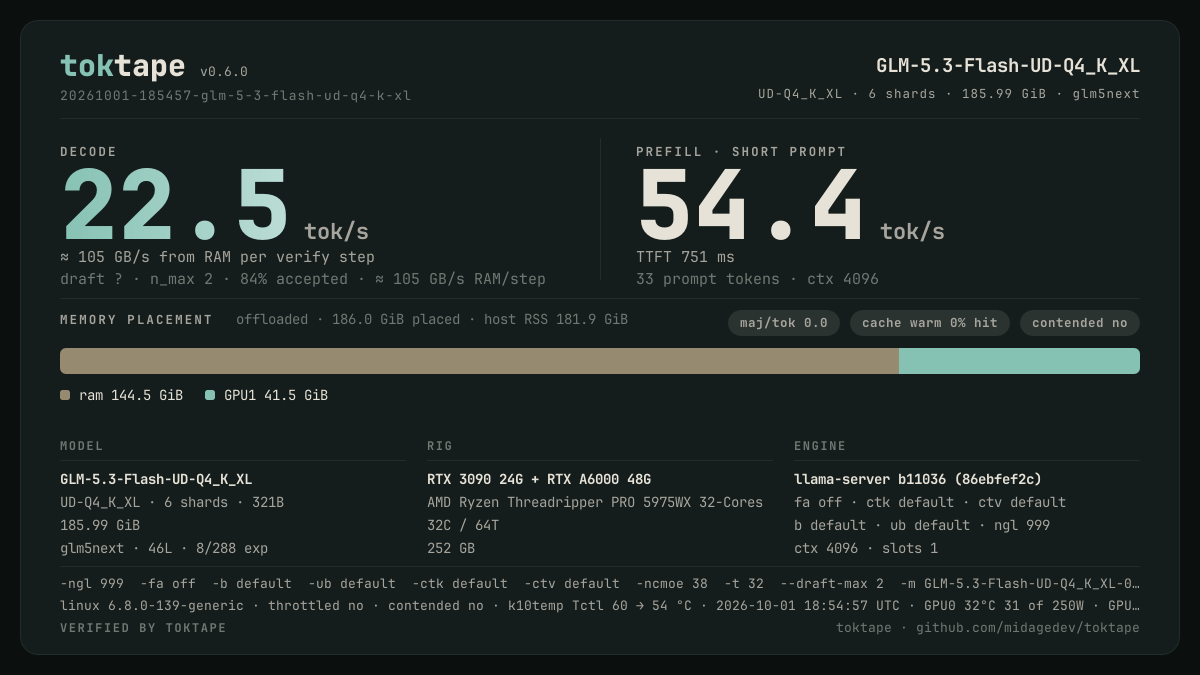Click the command line starting '-ngl 999 -fa off'

600,583
